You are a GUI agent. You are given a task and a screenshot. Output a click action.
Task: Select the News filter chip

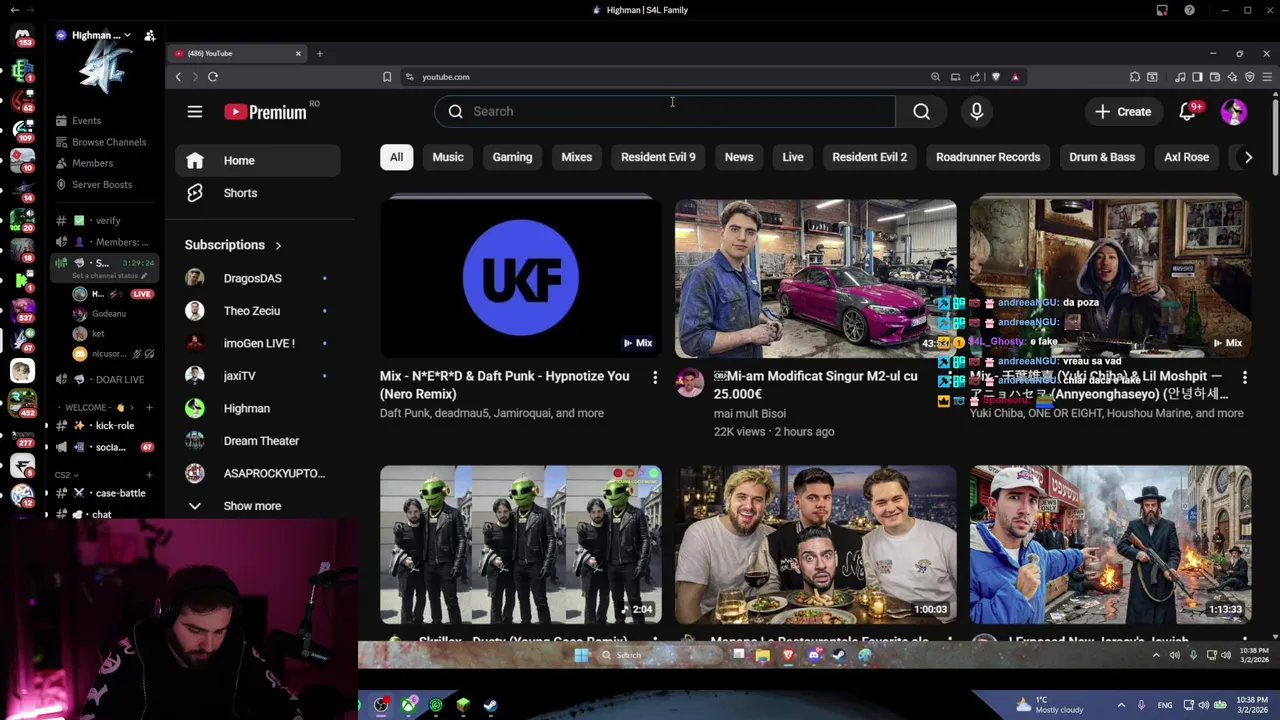point(739,157)
